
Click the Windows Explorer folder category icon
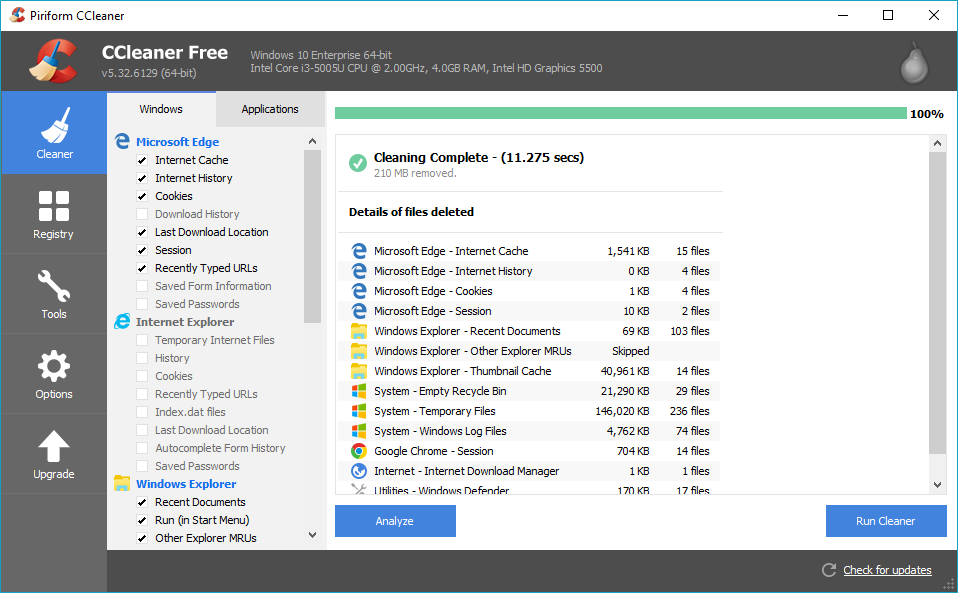point(122,483)
